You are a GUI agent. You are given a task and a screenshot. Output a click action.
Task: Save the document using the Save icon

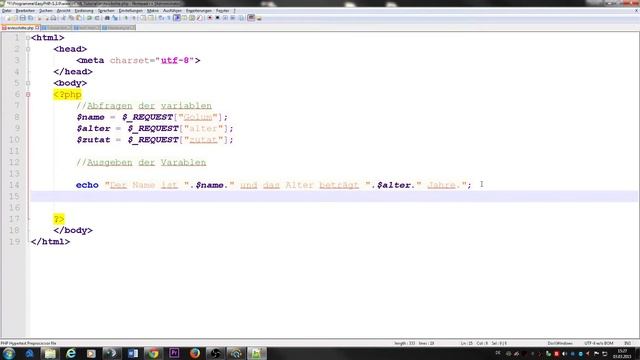(22, 18)
